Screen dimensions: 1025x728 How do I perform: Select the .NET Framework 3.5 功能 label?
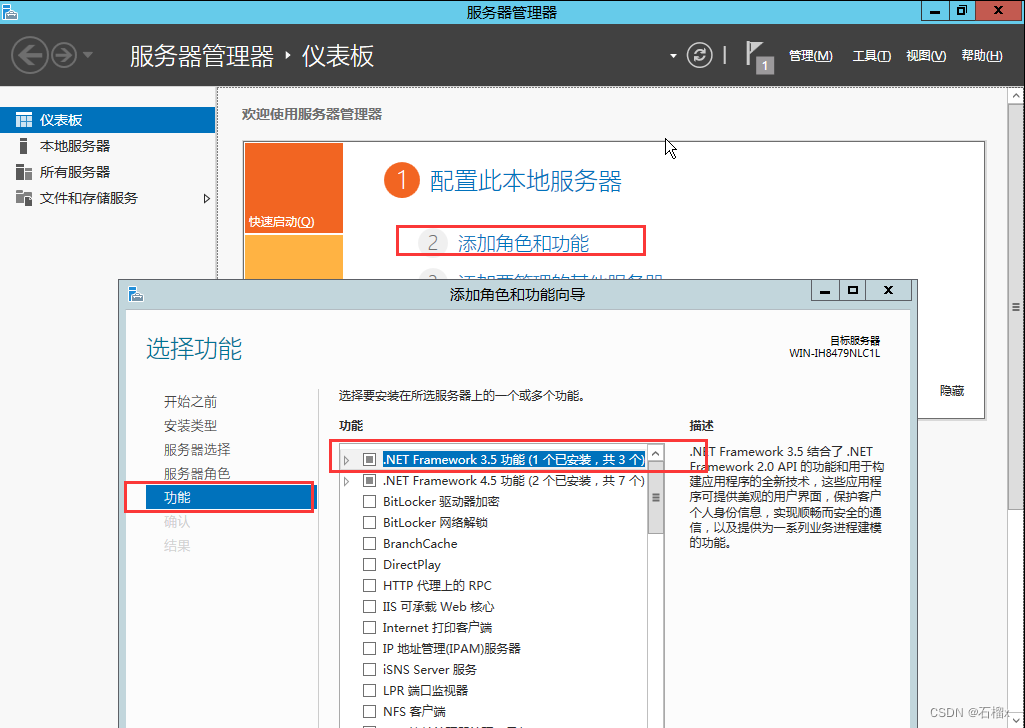click(x=514, y=459)
